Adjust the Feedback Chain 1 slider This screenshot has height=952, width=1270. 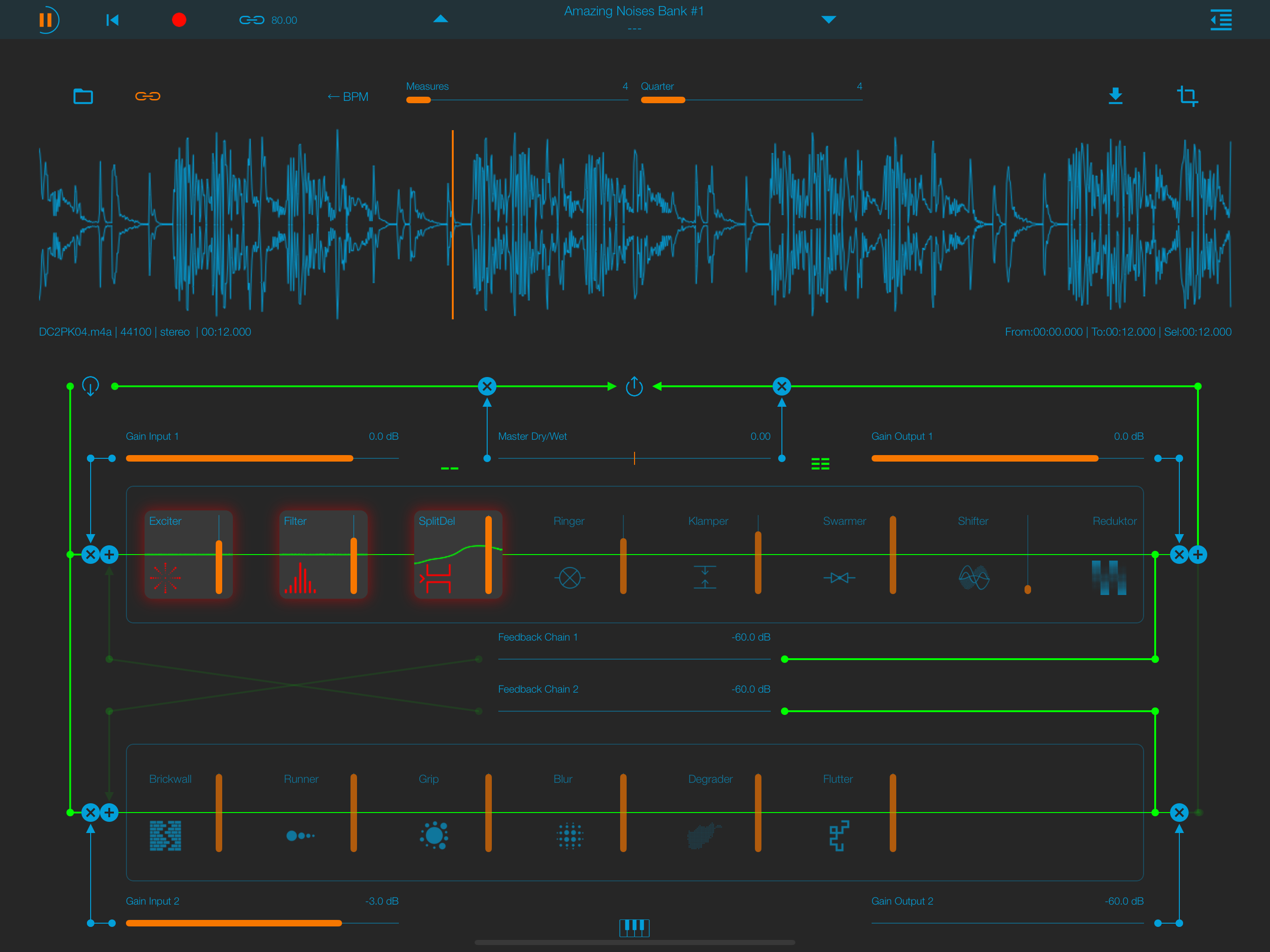(x=634, y=659)
